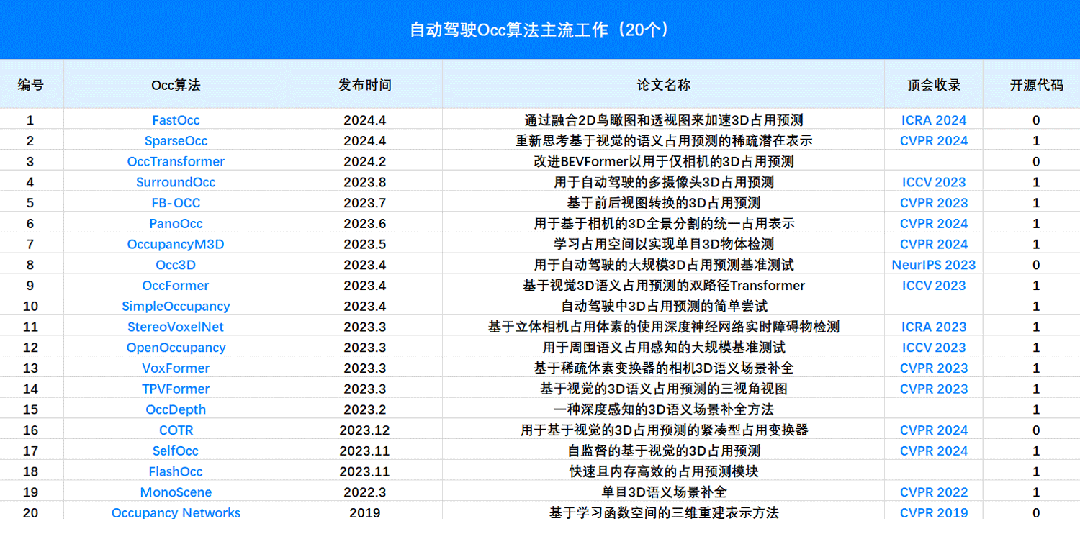The height and width of the screenshot is (534, 1080).
Task: Open the OccDepth link
Action: click(x=176, y=410)
